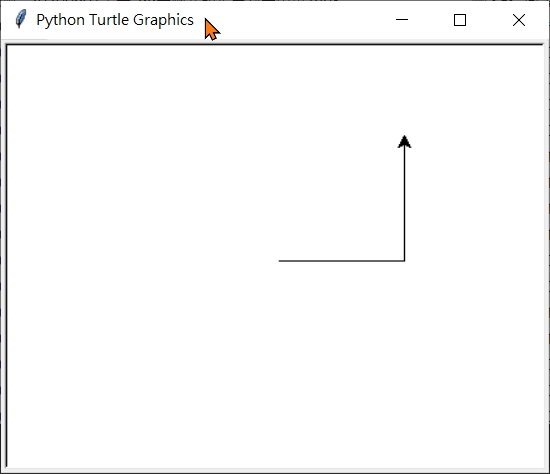Maximize the Python Turtle Graphics window
The height and width of the screenshot is (474, 550).
click(x=460, y=20)
